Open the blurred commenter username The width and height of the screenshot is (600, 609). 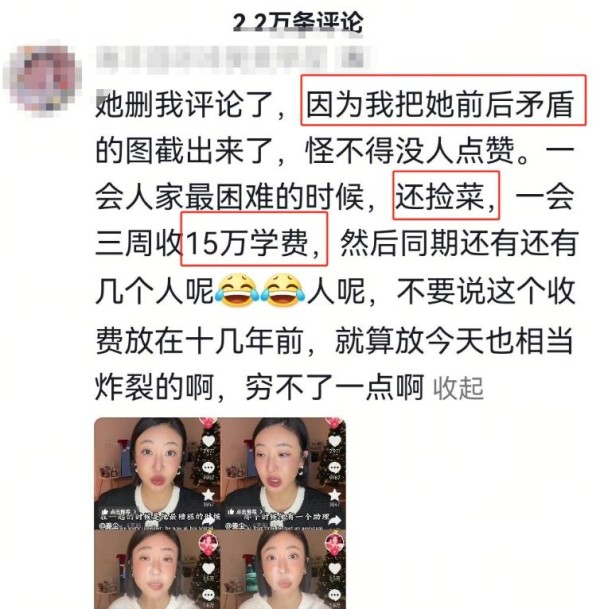tap(232, 59)
